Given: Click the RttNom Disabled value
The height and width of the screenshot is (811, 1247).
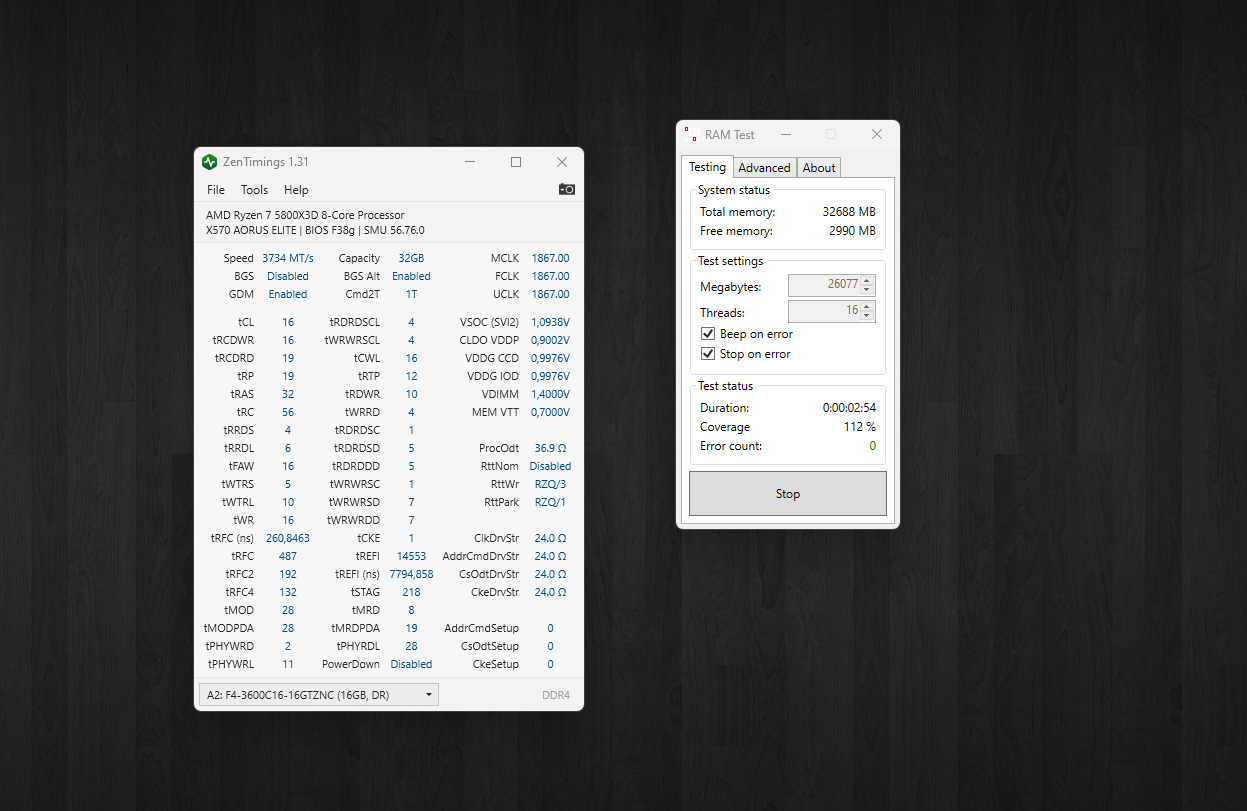Looking at the screenshot, I should [551, 466].
